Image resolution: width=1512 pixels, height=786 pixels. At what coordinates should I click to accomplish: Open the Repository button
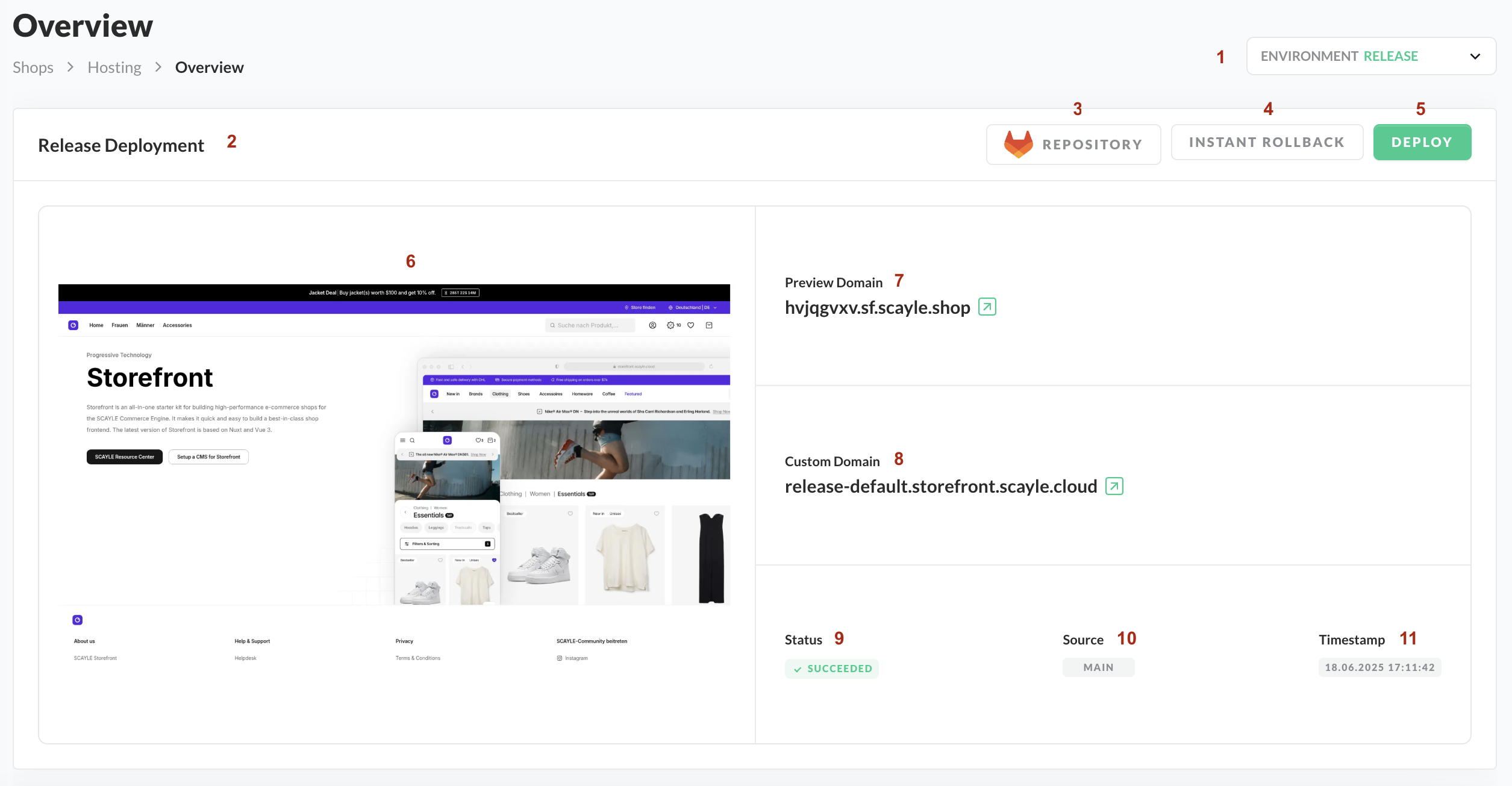[x=1073, y=145]
